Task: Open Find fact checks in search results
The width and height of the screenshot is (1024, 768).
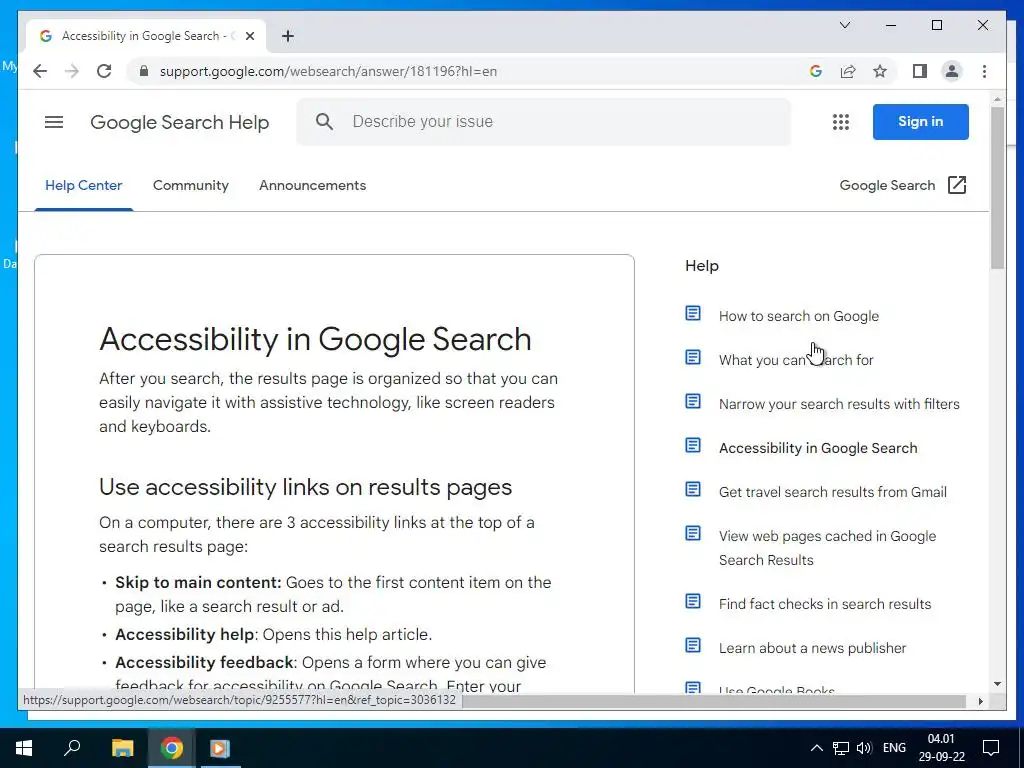Action: click(825, 604)
